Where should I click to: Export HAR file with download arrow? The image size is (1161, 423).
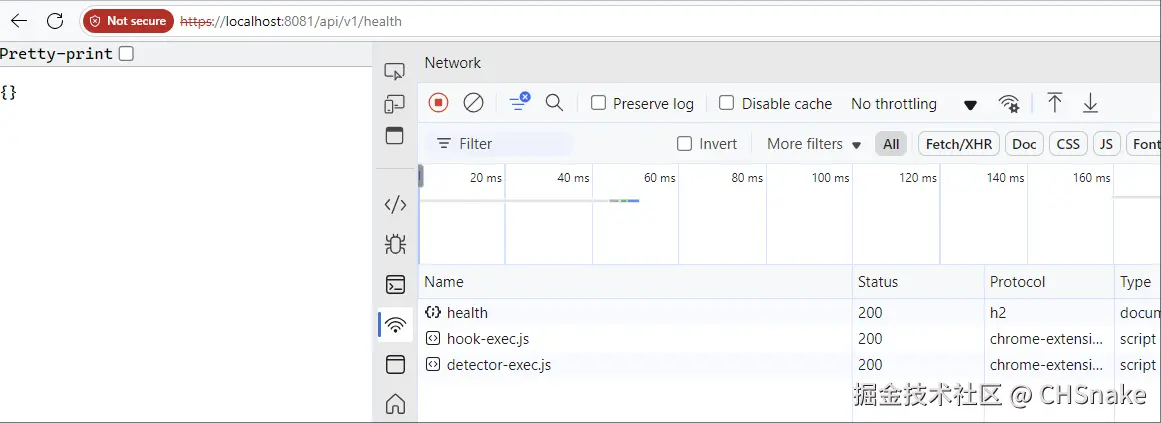pos(1090,103)
